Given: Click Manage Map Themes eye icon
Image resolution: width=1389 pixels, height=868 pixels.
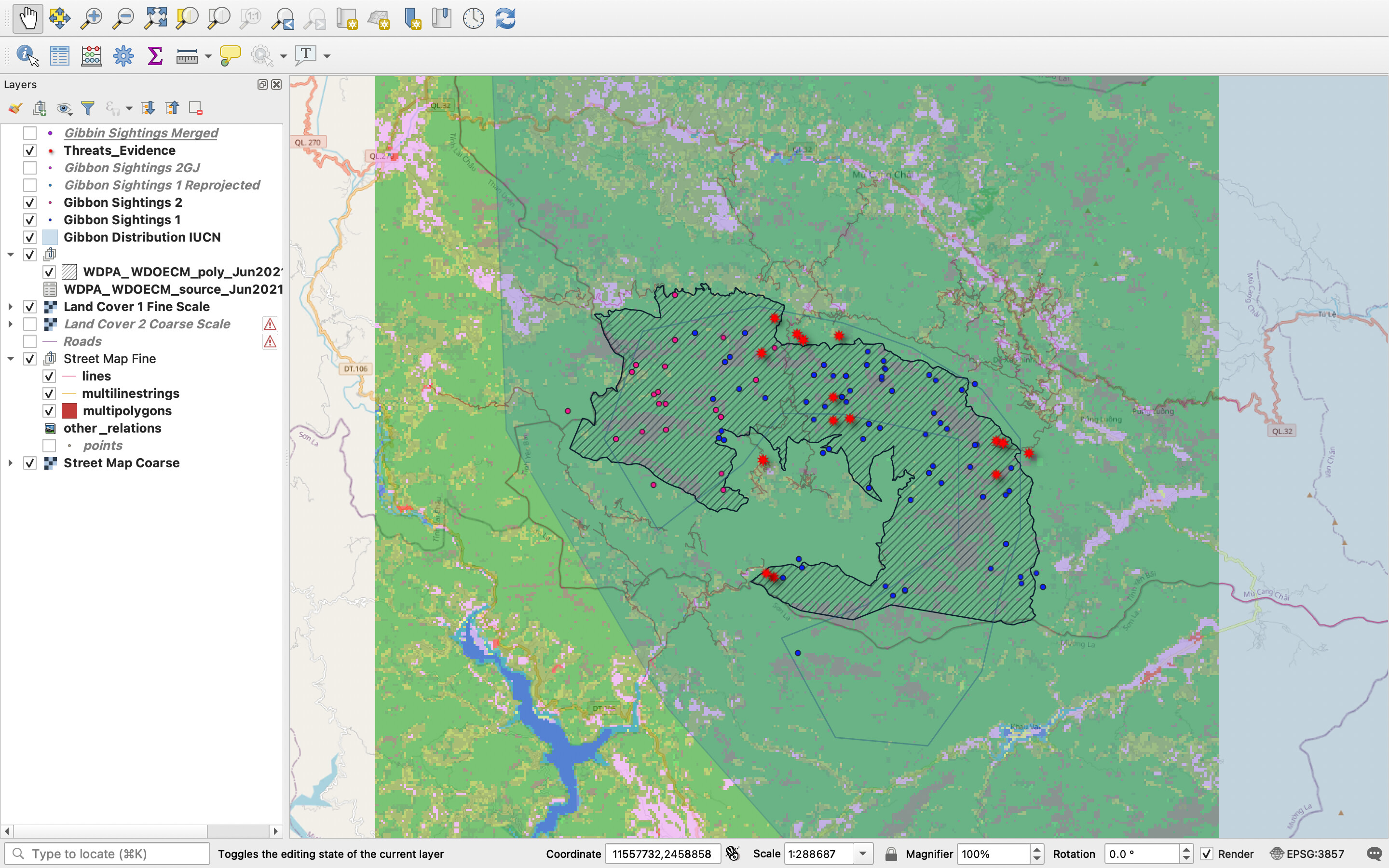Looking at the screenshot, I should point(64,108).
